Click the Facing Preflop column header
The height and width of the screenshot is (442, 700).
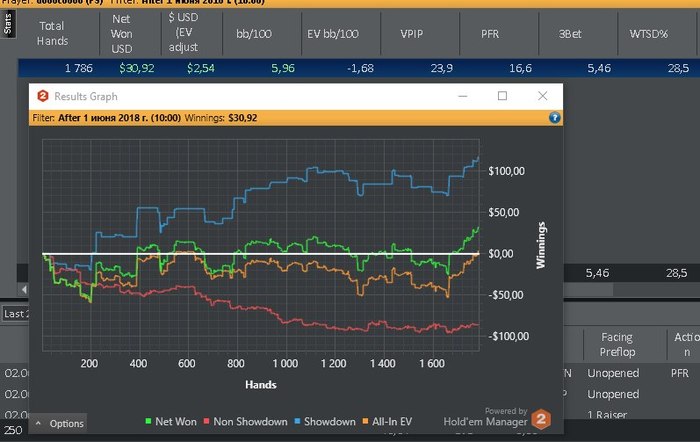[617, 344]
